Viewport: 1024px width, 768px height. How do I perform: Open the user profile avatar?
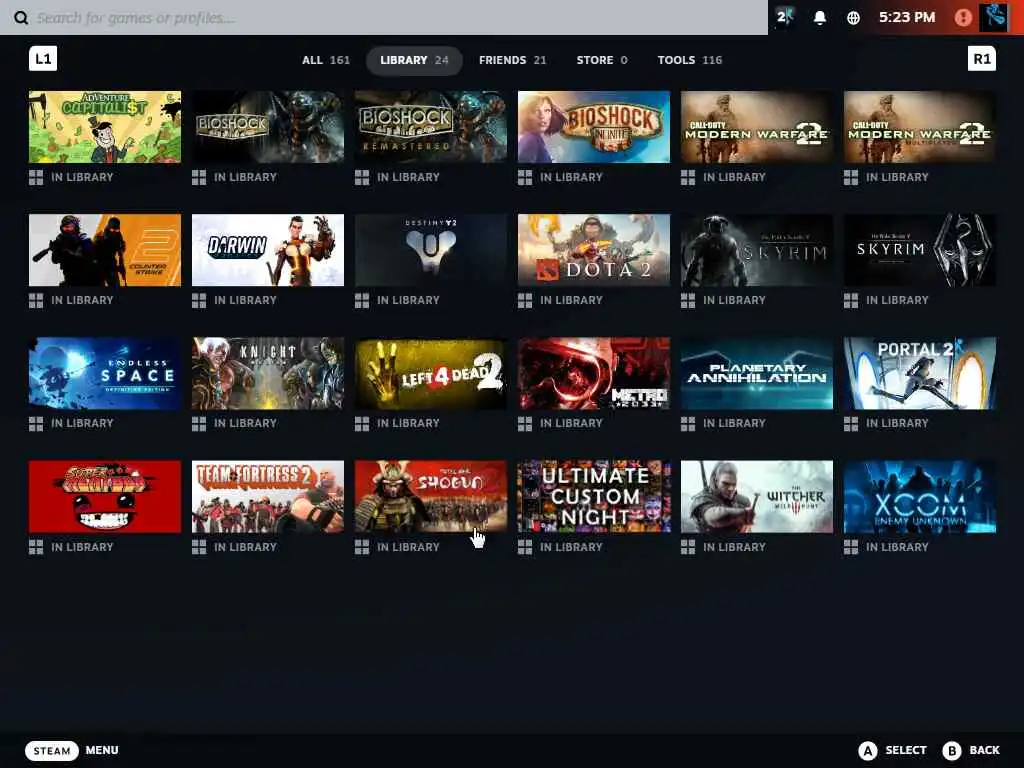[993, 17]
